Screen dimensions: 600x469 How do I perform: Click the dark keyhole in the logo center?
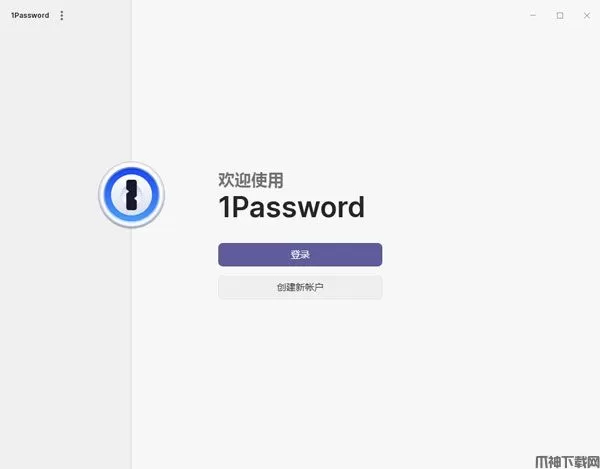(x=132, y=195)
